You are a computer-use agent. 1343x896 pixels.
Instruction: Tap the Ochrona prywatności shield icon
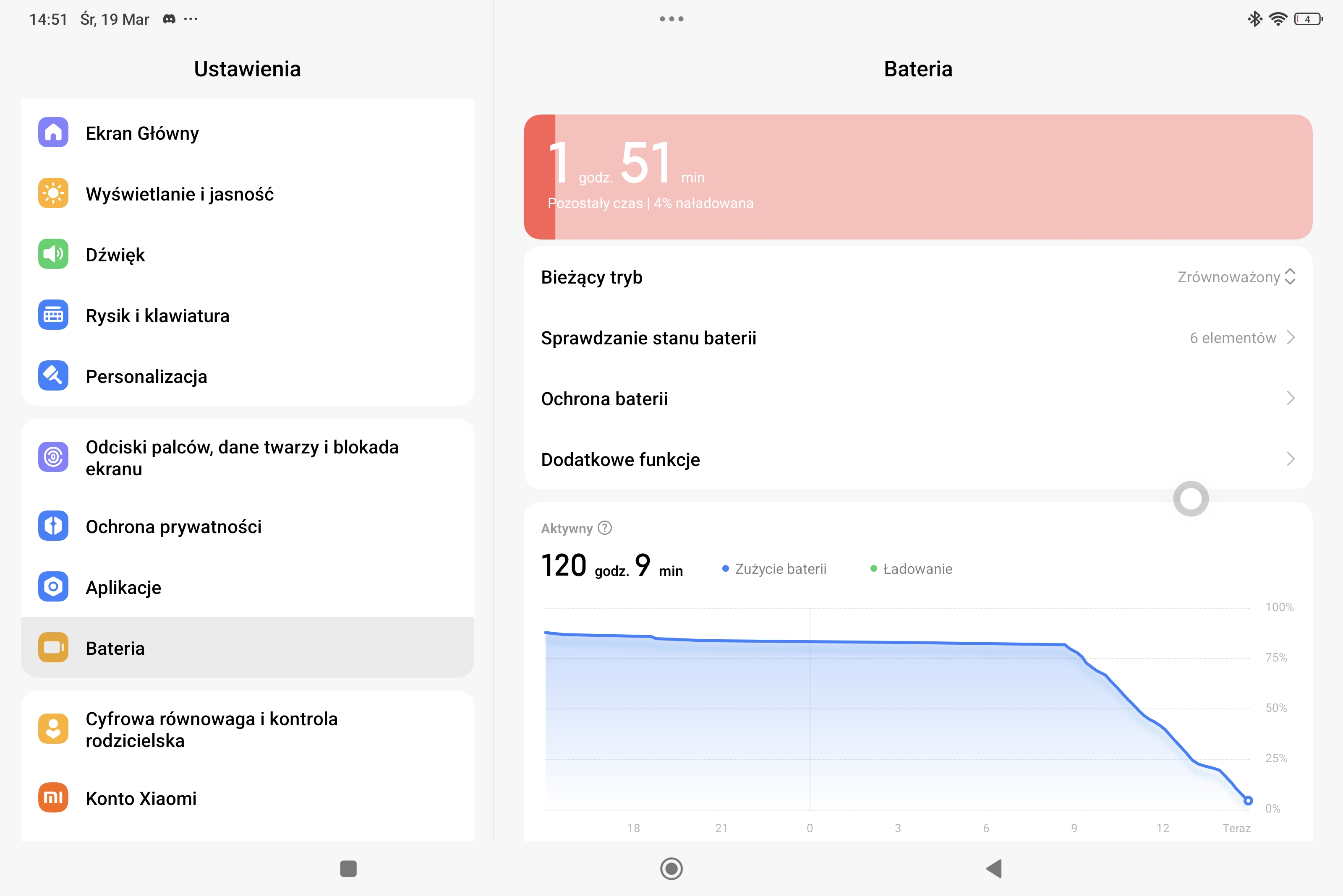coord(53,526)
